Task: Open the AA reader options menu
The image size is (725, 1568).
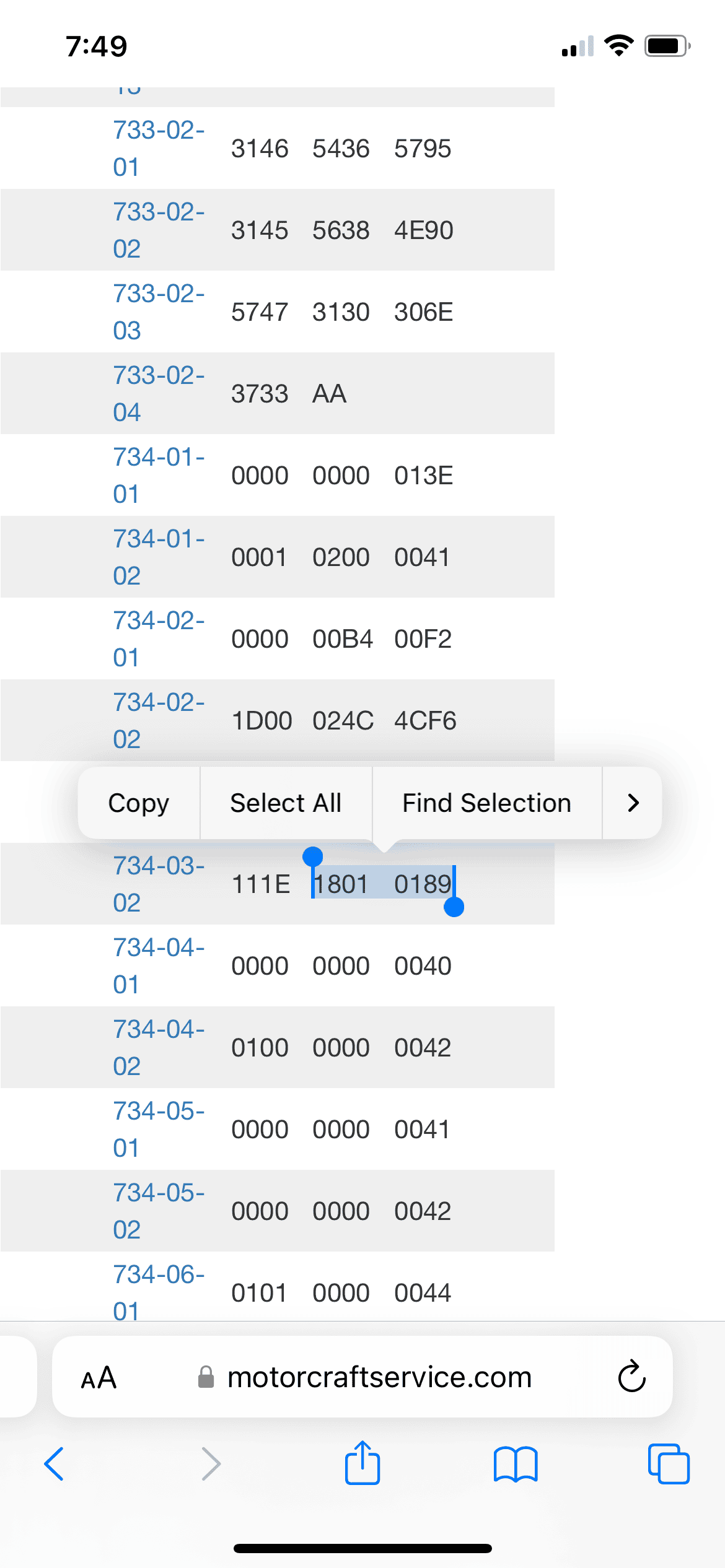Action: 99,1378
